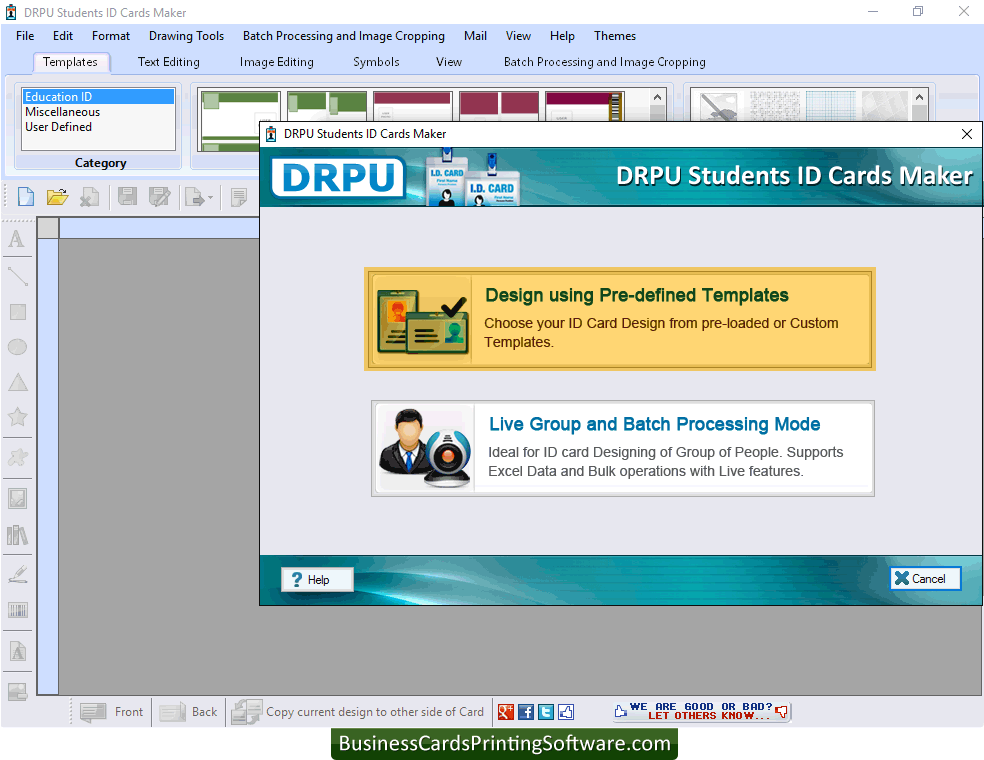The height and width of the screenshot is (760, 984).
Task: Open Batch Processing and Image Cropping menu
Action: pos(344,36)
